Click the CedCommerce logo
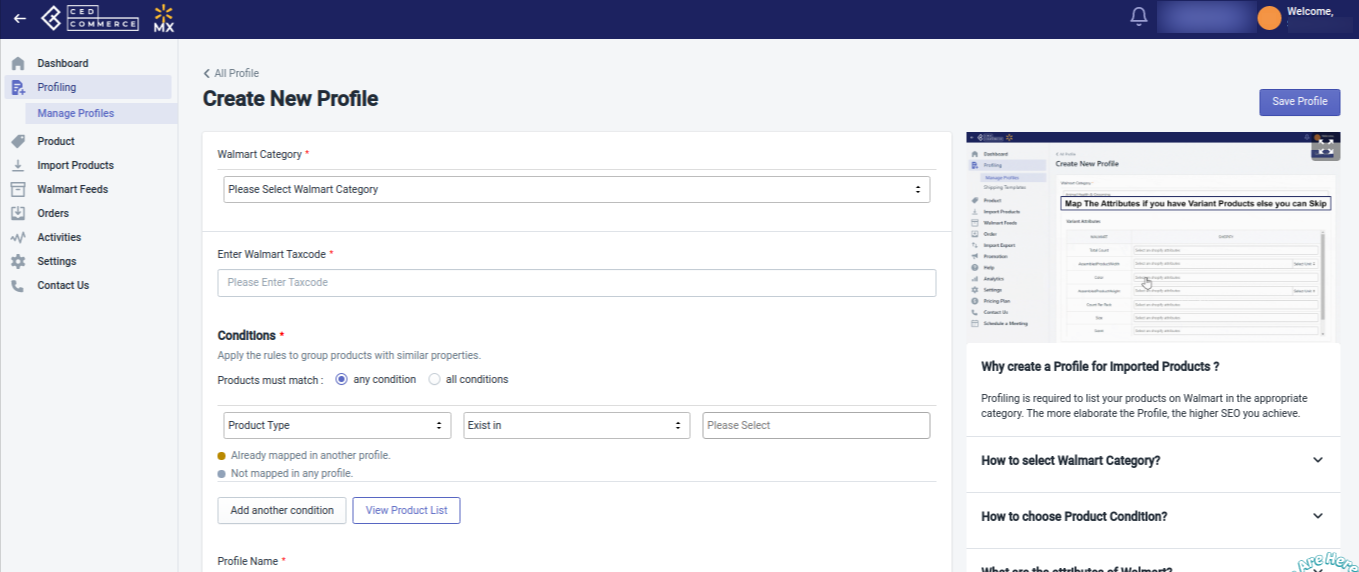 pyautogui.click(x=90, y=18)
